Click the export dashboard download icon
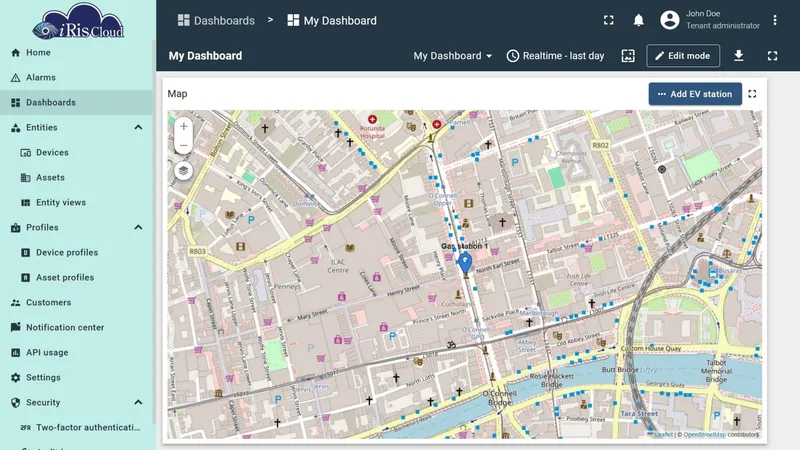 [x=738, y=56]
